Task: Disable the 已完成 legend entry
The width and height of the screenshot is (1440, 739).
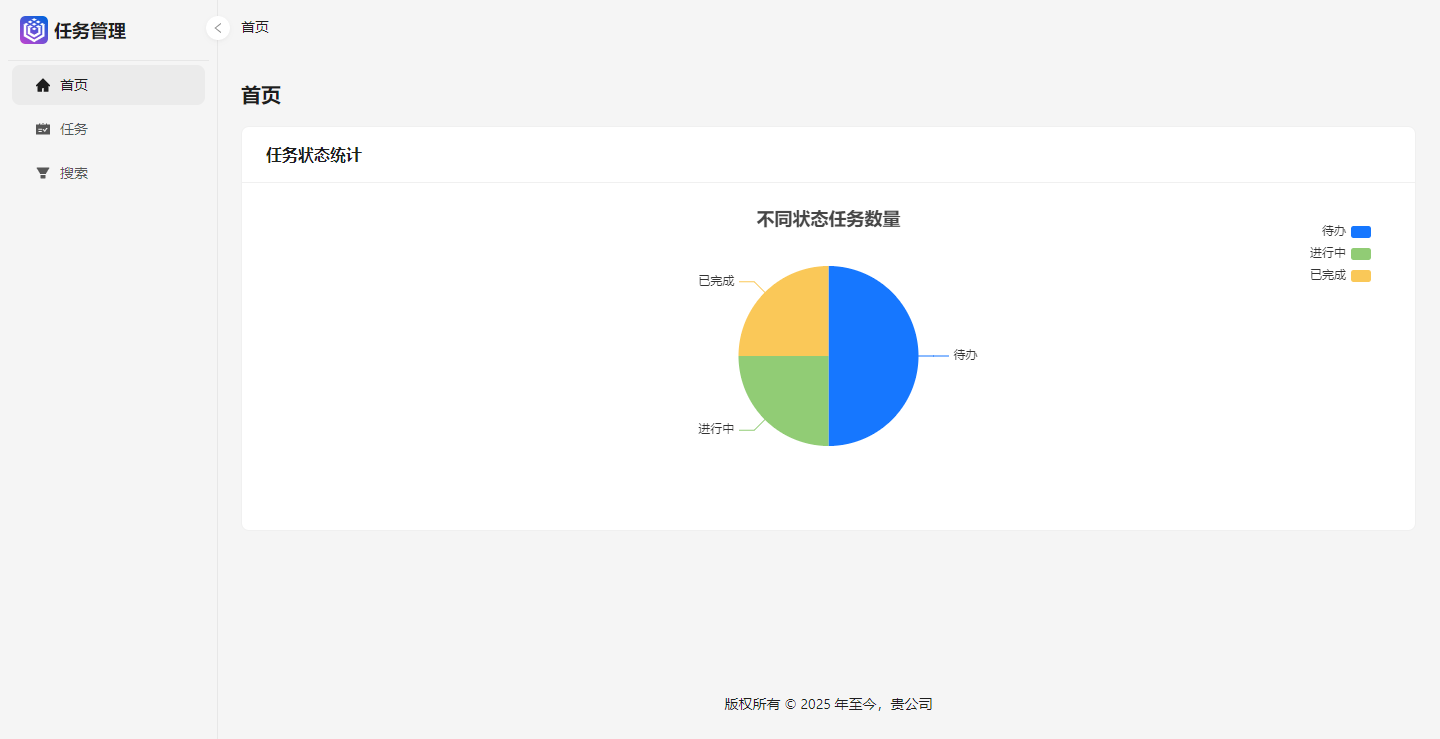Action: 1336,275
